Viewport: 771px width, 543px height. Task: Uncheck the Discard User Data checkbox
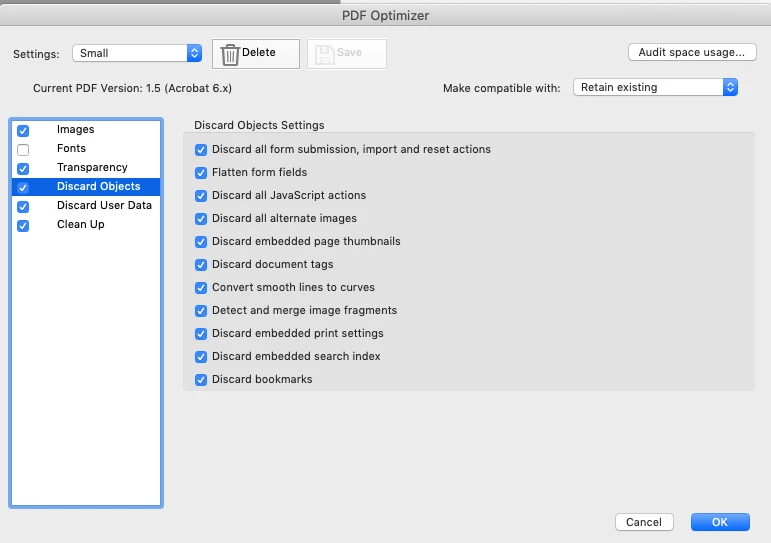pyautogui.click(x=23, y=207)
